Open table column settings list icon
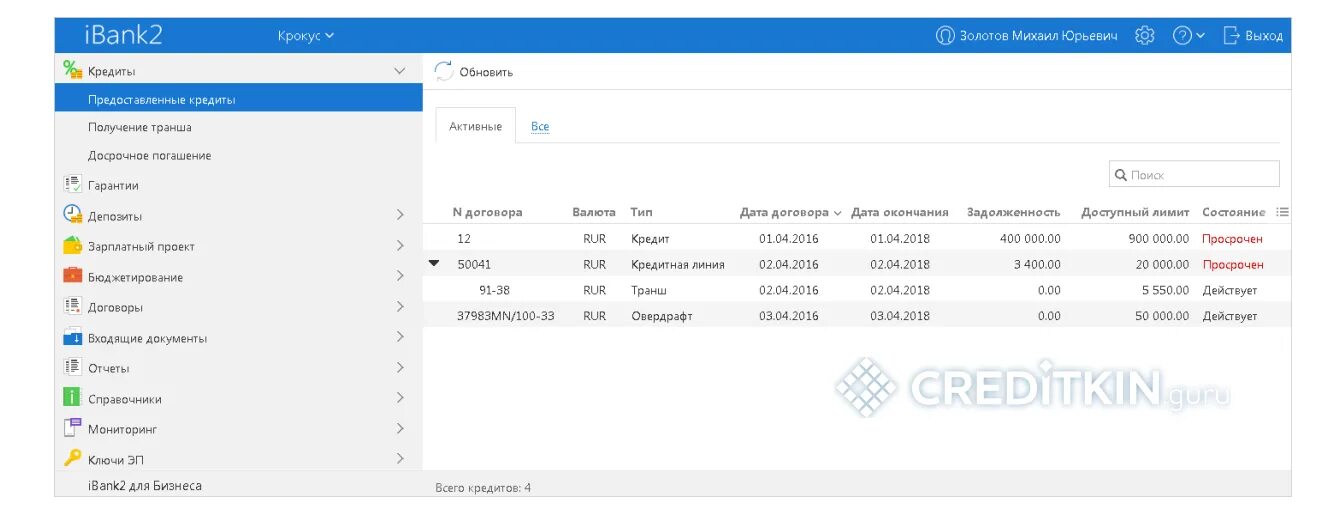Screen dimensions: 1331x518 [1282, 212]
